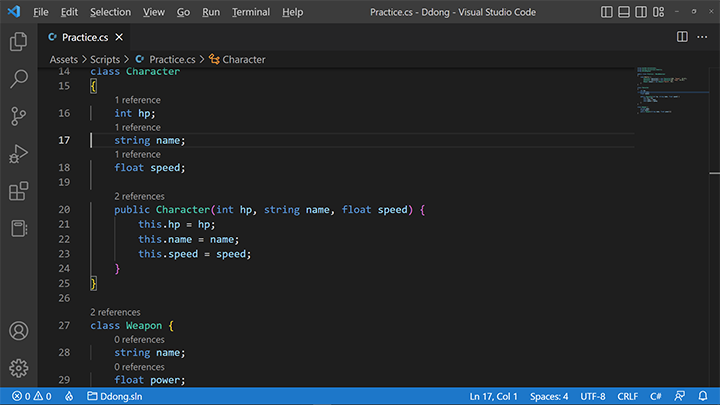Viewport: 720px width, 405px height.
Task: Place cursor on 'this.hp = hp;' line
Action: (177, 225)
